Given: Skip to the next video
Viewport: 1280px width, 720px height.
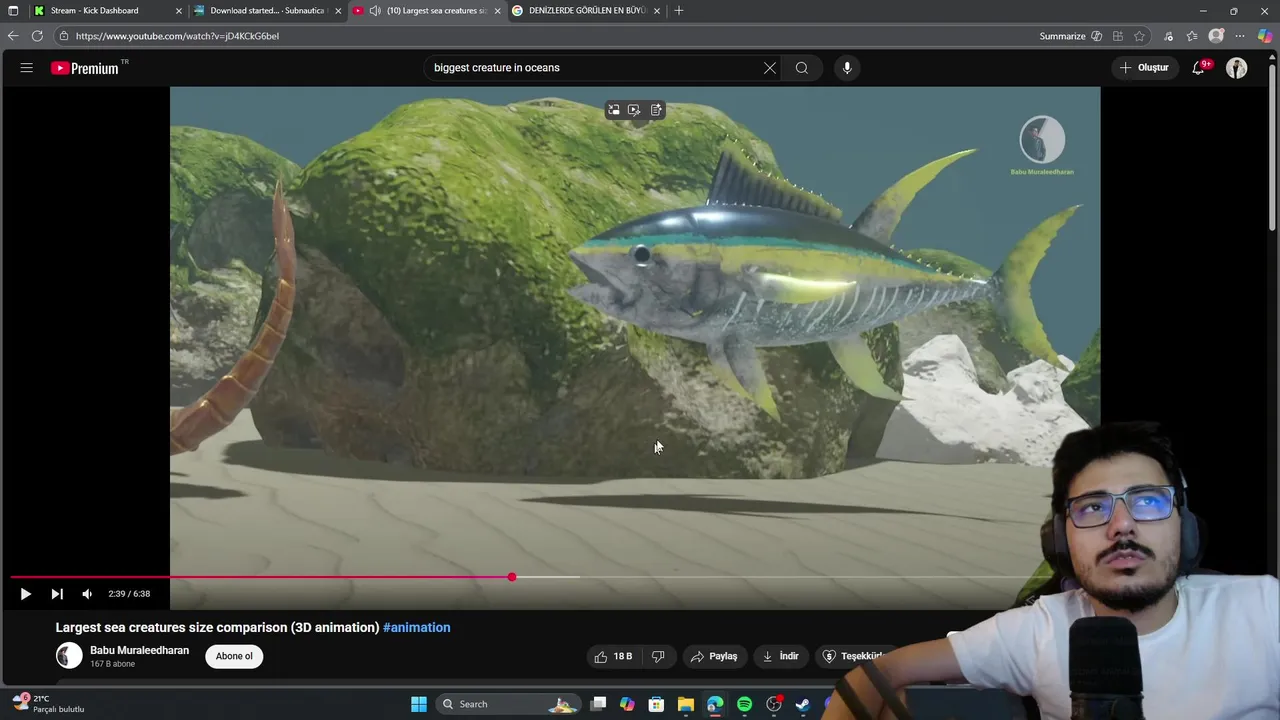Looking at the screenshot, I should [57, 594].
